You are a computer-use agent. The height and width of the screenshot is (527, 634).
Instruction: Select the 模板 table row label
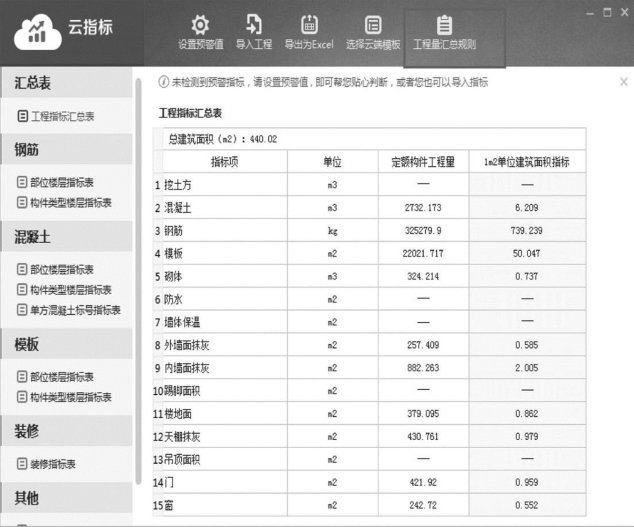[x=173, y=254]
